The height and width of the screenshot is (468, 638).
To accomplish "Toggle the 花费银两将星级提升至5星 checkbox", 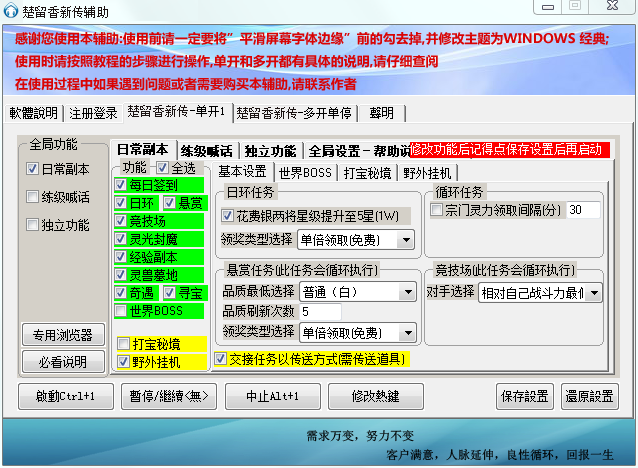I will (x=229, y=216).
